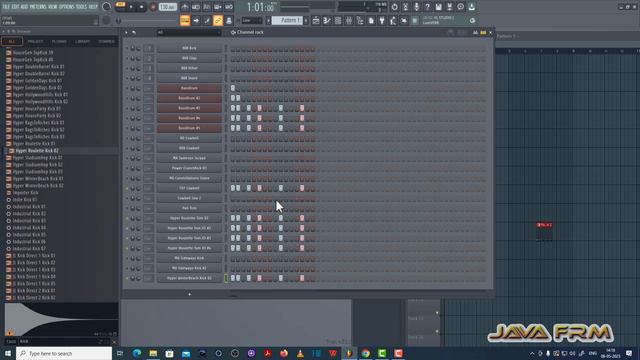Mute the 707 Cowbell channel
This screenshot has width=640, height=360.
[127, 188]
